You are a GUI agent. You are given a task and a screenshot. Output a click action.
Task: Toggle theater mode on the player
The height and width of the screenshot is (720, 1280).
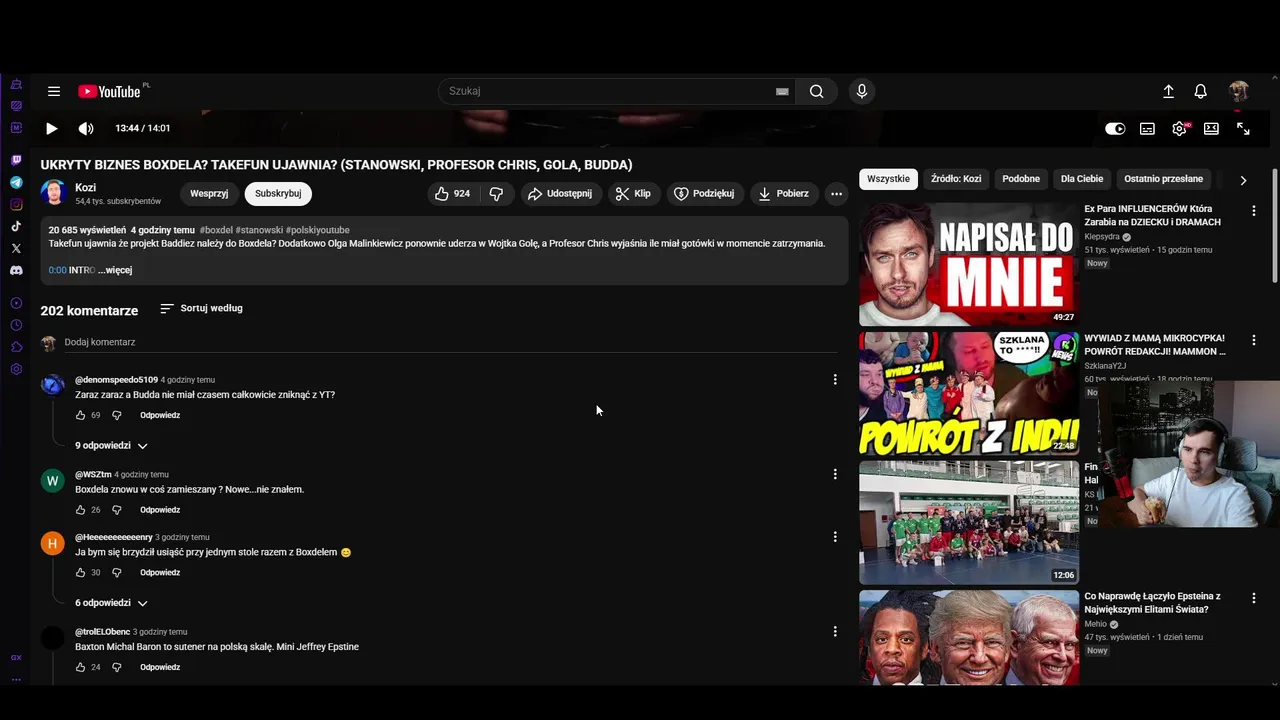tap(1211, 128)
